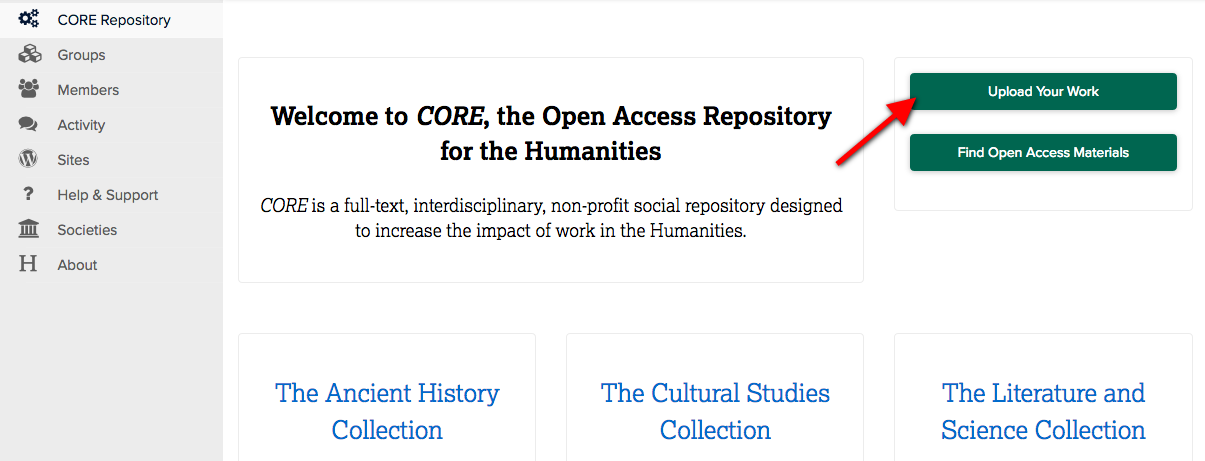Click the Activity speech bubbles icon

click(x=29, y=125)
